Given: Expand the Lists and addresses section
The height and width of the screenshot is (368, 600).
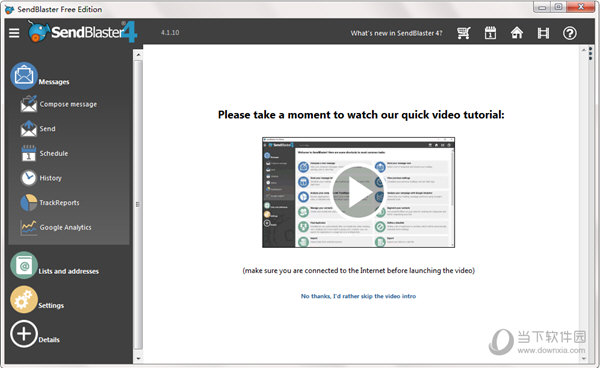Looking at the screenshot, I should [68, 271].
